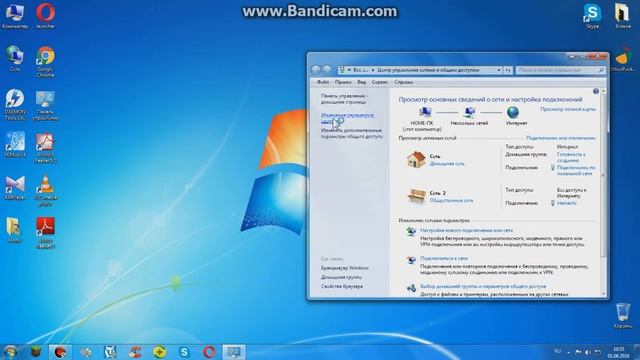Open Выбор домашней группы и параметров общего доступа

click(x=483, y=287)
